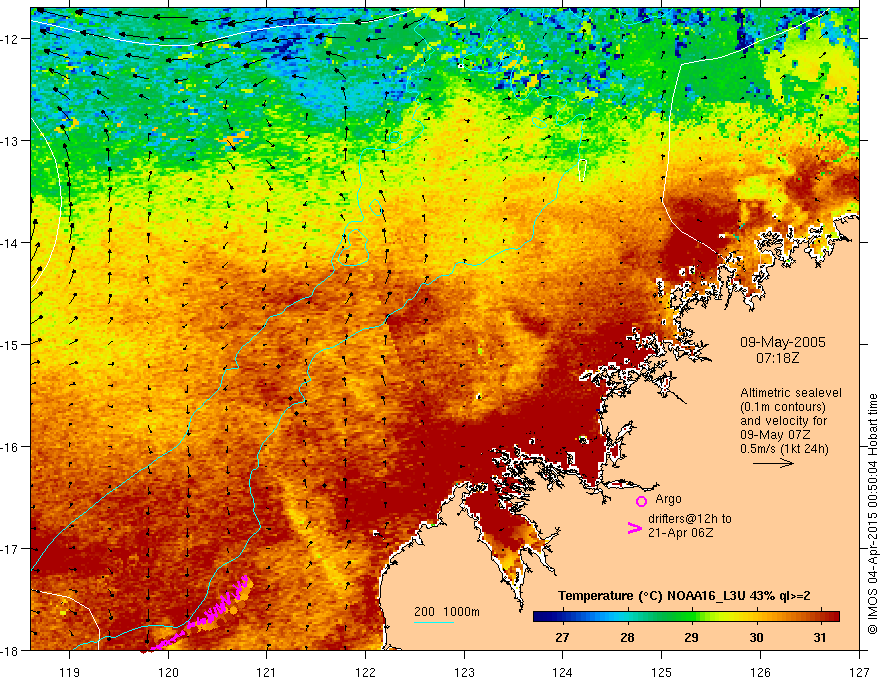Click the Argo legend label
Viewport: 880px width, 680px height.
[x=668, y=499]
